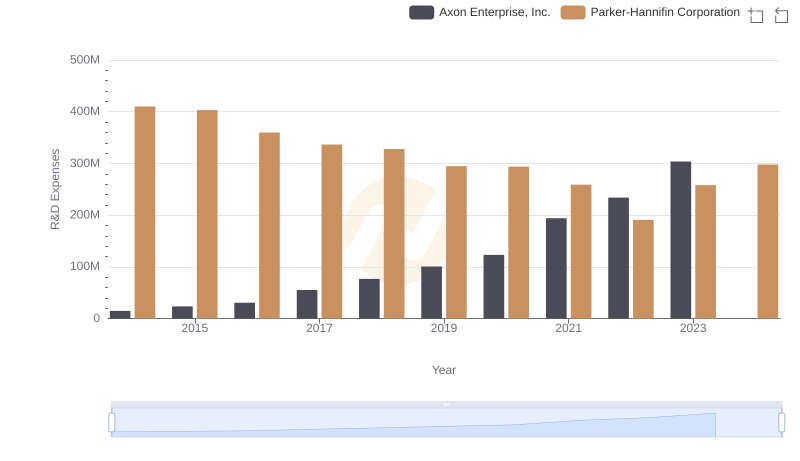Select the Parker-Hannifin bar for 2018
This screenshot has width=800, height=461.
394,234
